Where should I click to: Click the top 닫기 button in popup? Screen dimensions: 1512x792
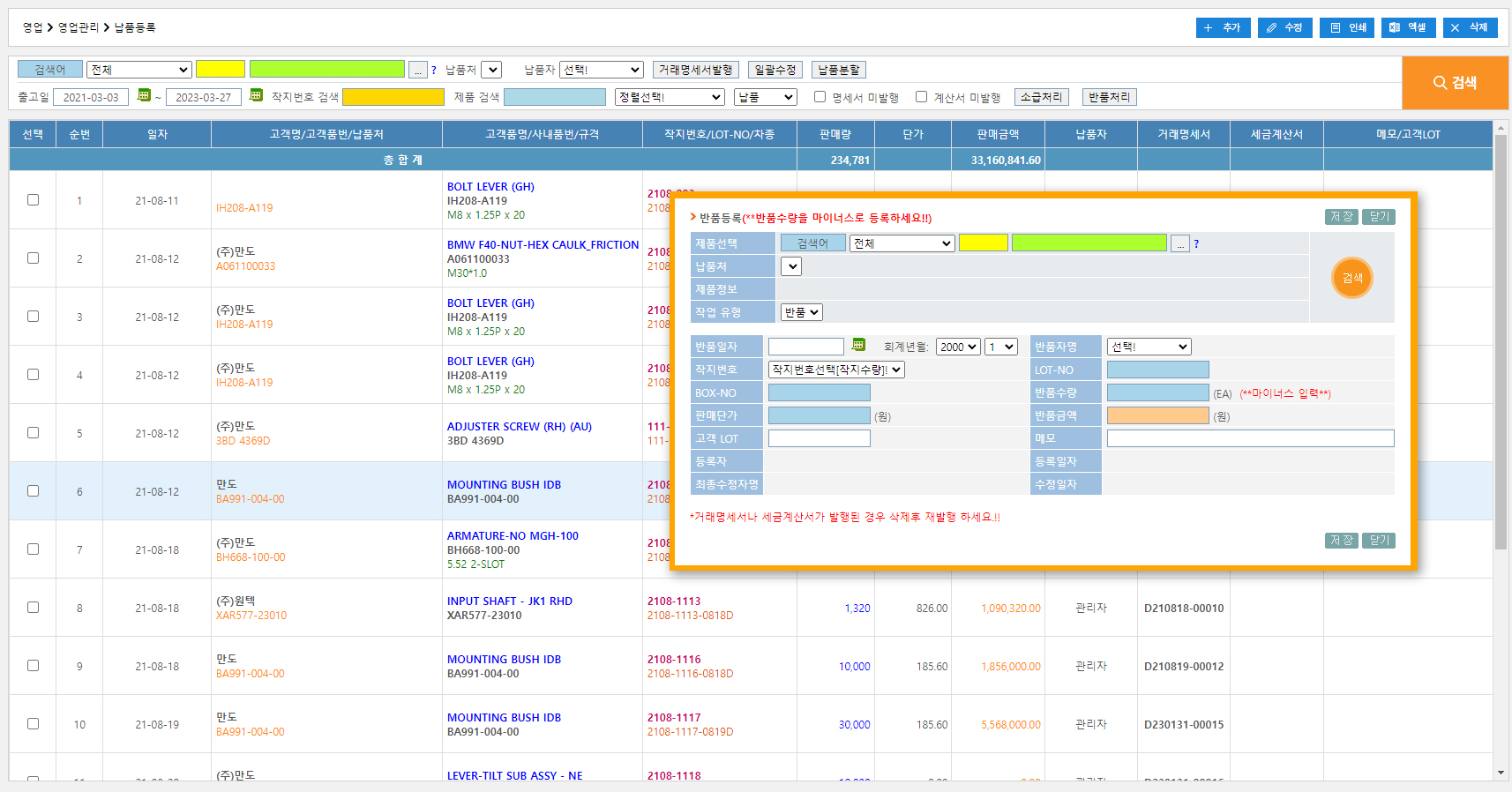(x=1378, y=217)
